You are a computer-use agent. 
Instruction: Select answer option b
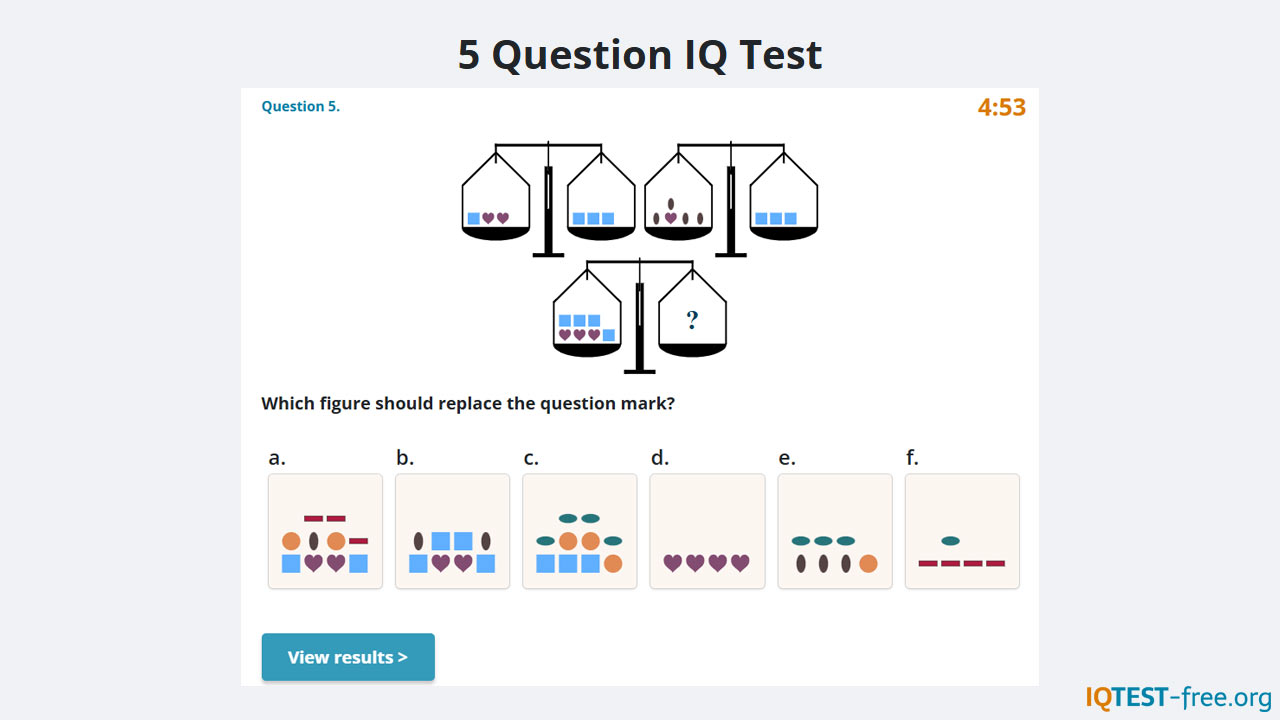tap(452, 530)
